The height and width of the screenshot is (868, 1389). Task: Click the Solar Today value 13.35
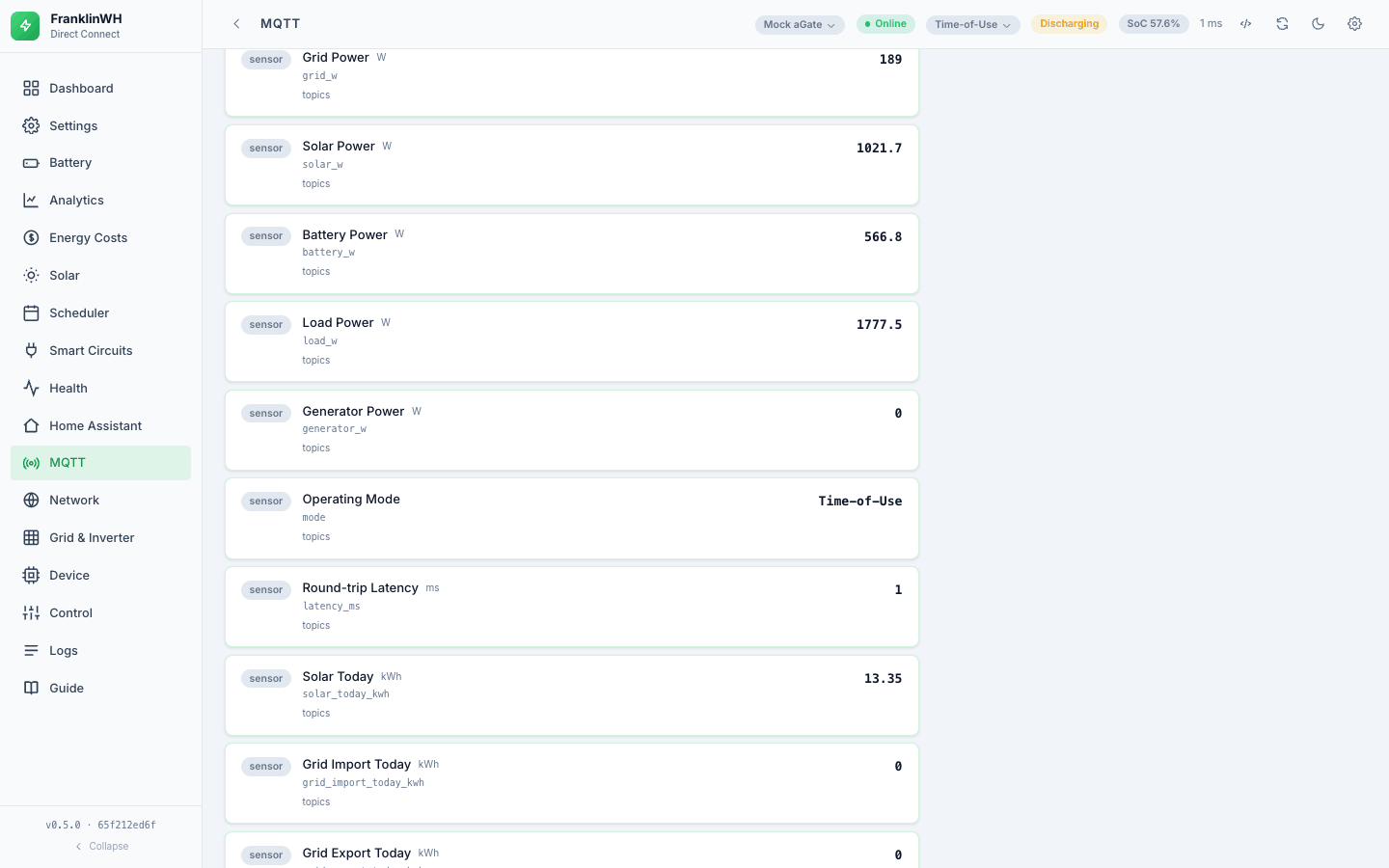coord(884,679)
